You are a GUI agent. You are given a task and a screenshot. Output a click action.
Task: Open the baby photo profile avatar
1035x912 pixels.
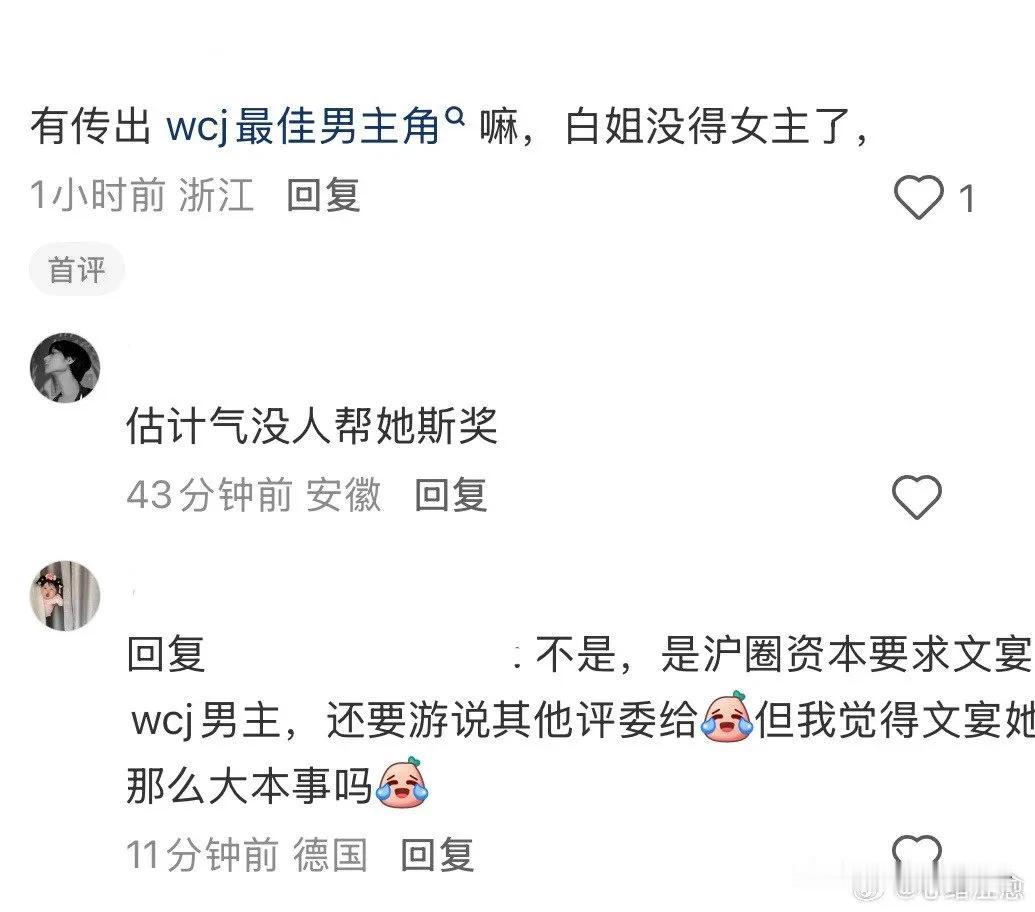[x=65, y=596]
